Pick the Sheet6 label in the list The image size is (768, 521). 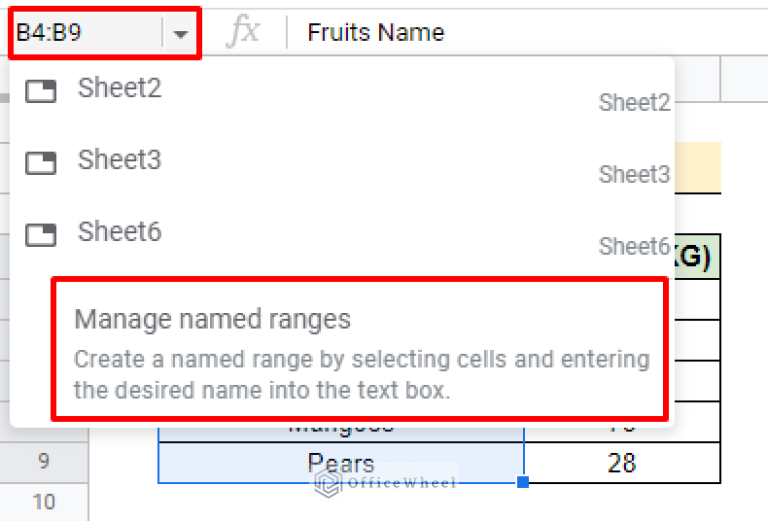[x=119, y=232]
